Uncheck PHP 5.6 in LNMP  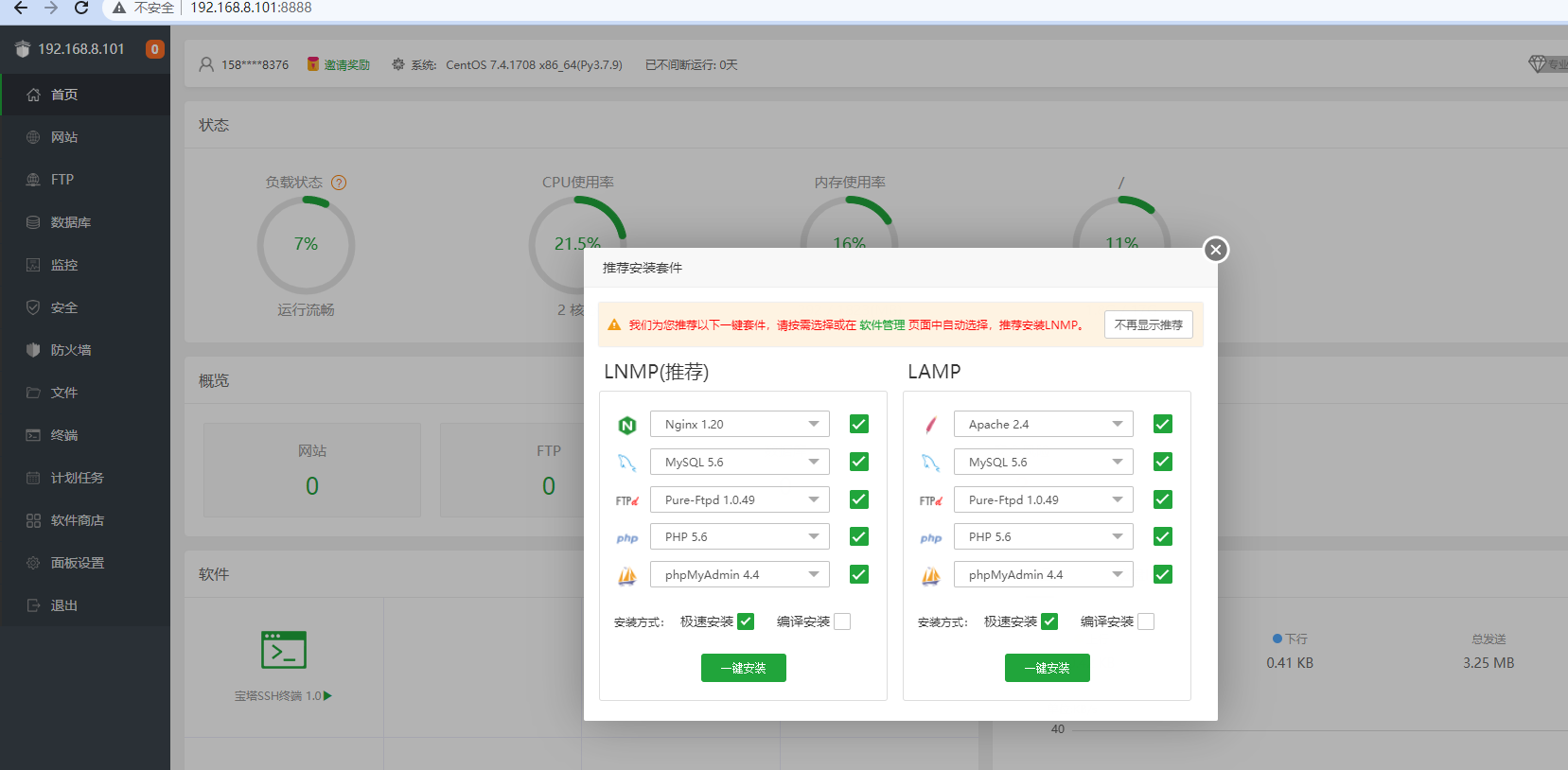click(859, 536)
